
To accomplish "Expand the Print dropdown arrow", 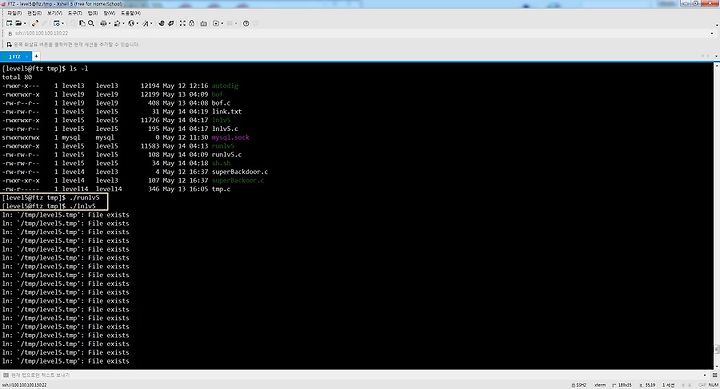I will (x=109, y=23).
